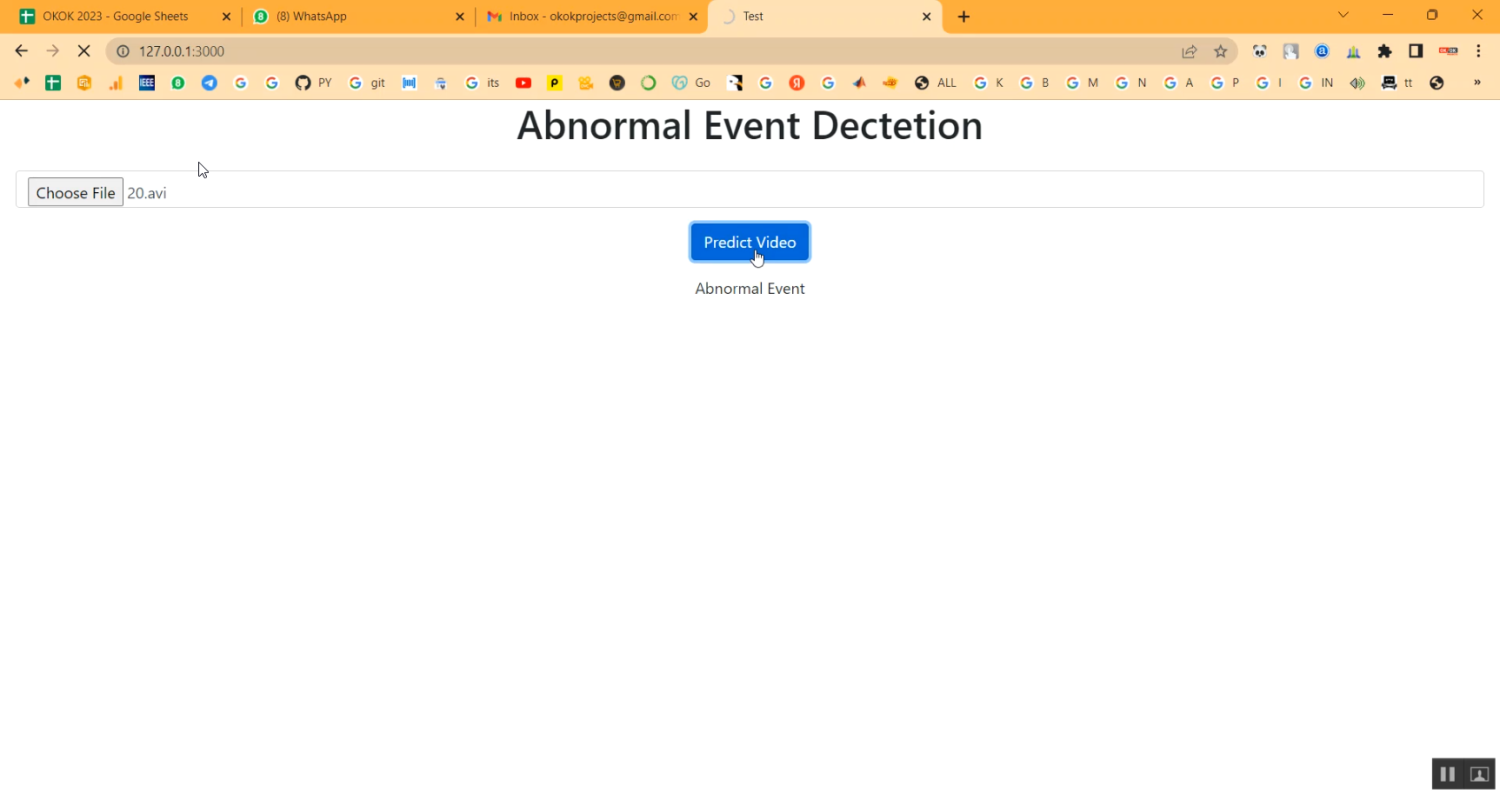The height and width of the screenshot is (794, 1500).
Task: Open the Google 'N' bookmark
Action: (x=1132, y=83)
